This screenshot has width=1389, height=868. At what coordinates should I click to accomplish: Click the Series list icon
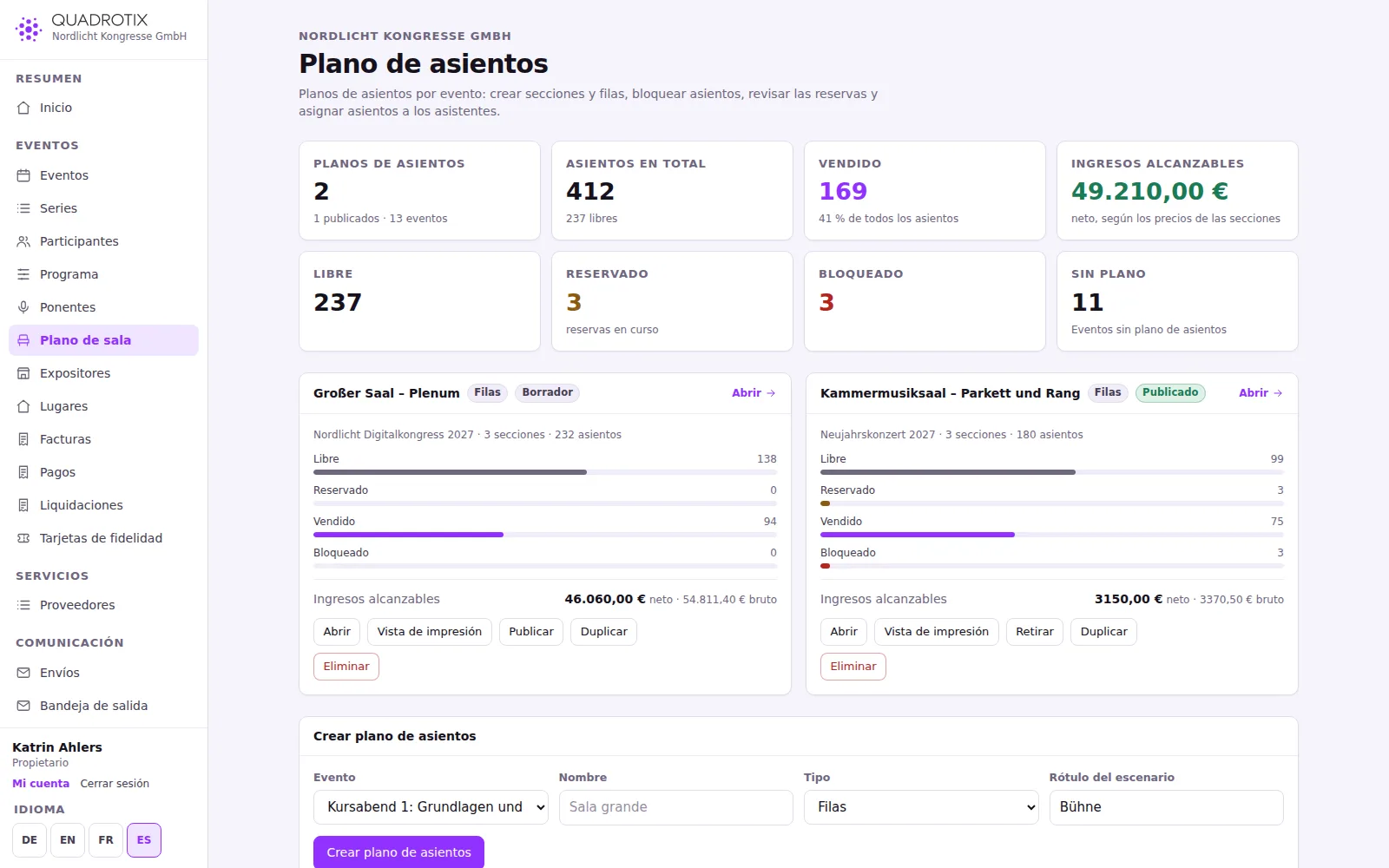[x=23, y=208]
